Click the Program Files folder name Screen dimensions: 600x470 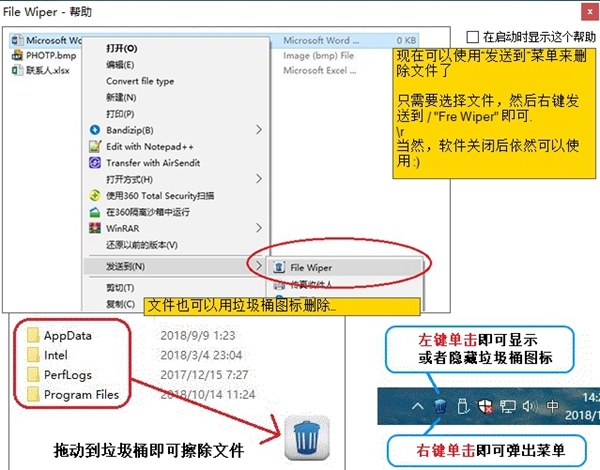coord(82,395)
